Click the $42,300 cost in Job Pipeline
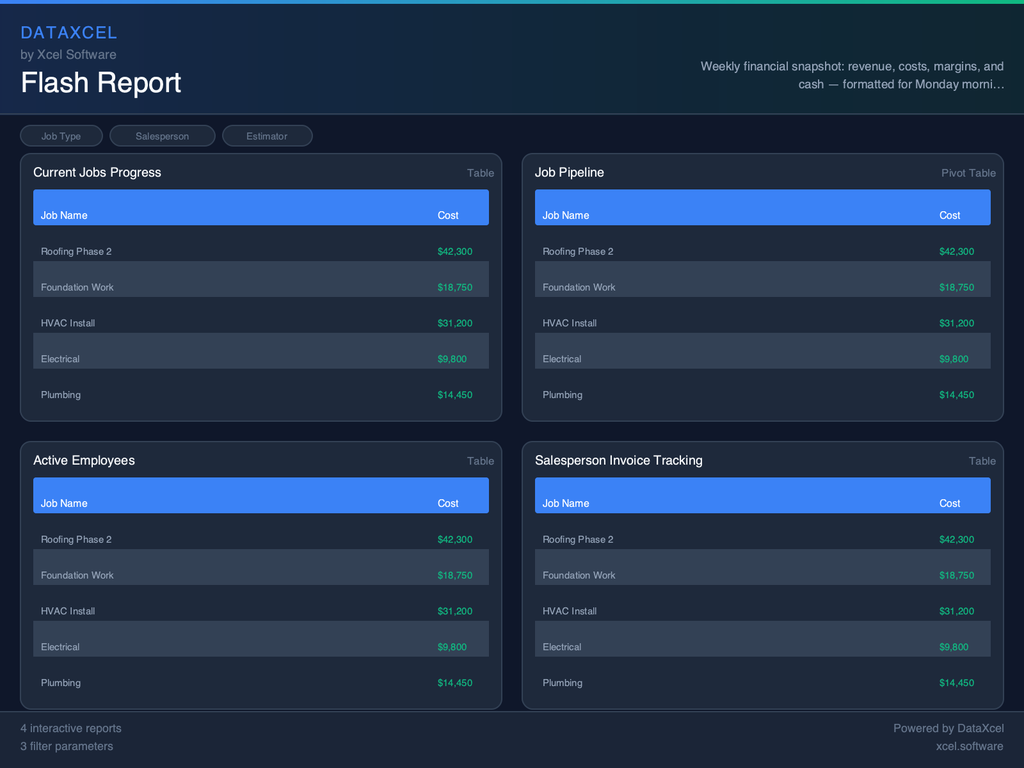 pyautogui.click(x=956, y=251)
